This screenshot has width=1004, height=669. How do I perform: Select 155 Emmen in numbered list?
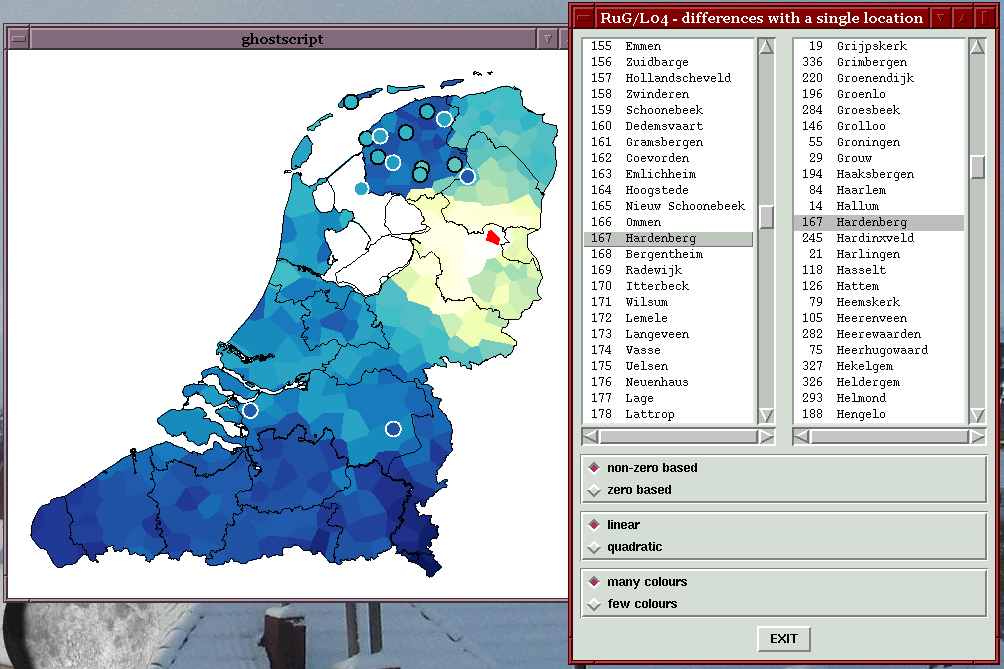click(x=668, y=46)
